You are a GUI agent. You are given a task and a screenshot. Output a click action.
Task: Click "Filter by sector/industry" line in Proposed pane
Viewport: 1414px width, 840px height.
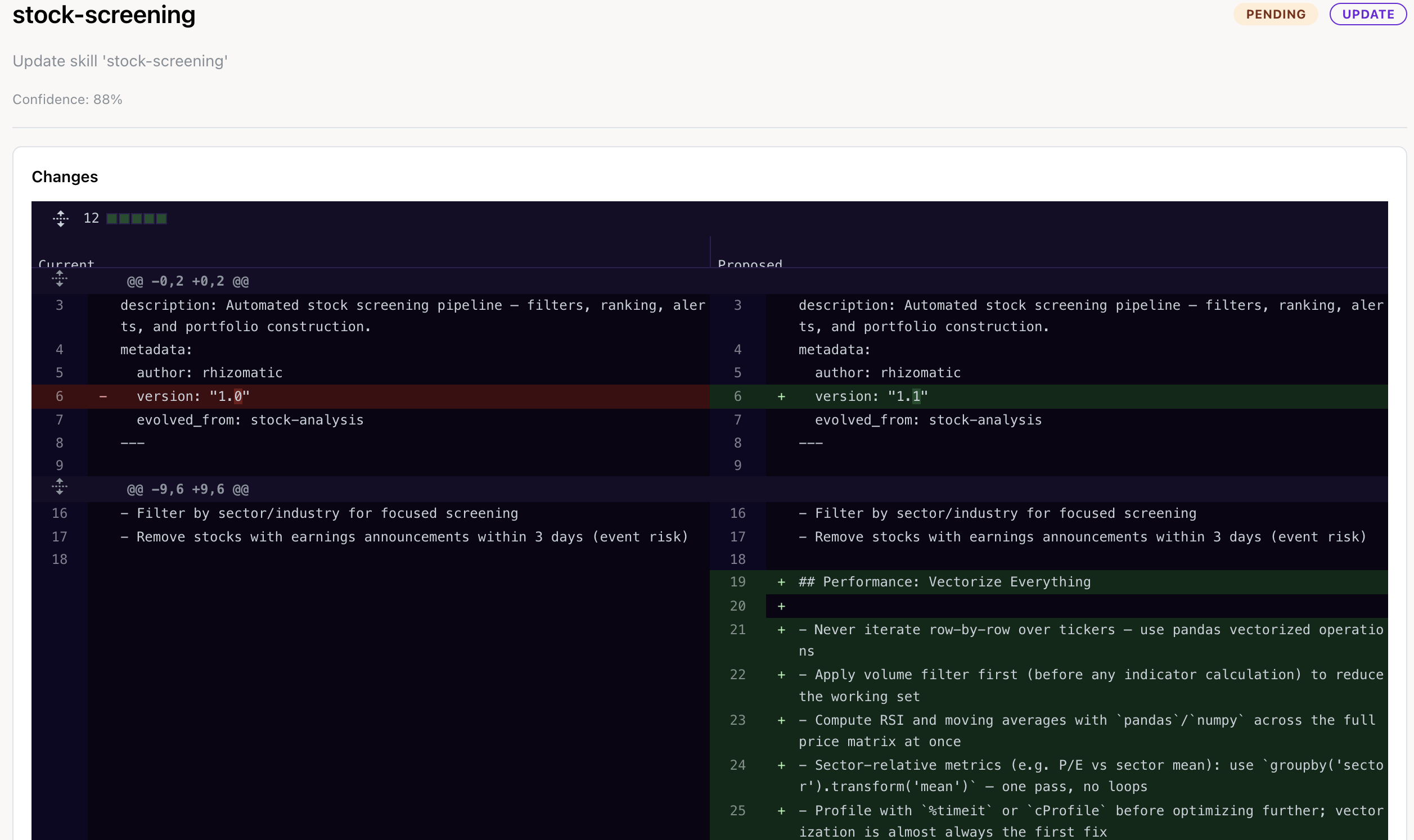coord(997,513)
